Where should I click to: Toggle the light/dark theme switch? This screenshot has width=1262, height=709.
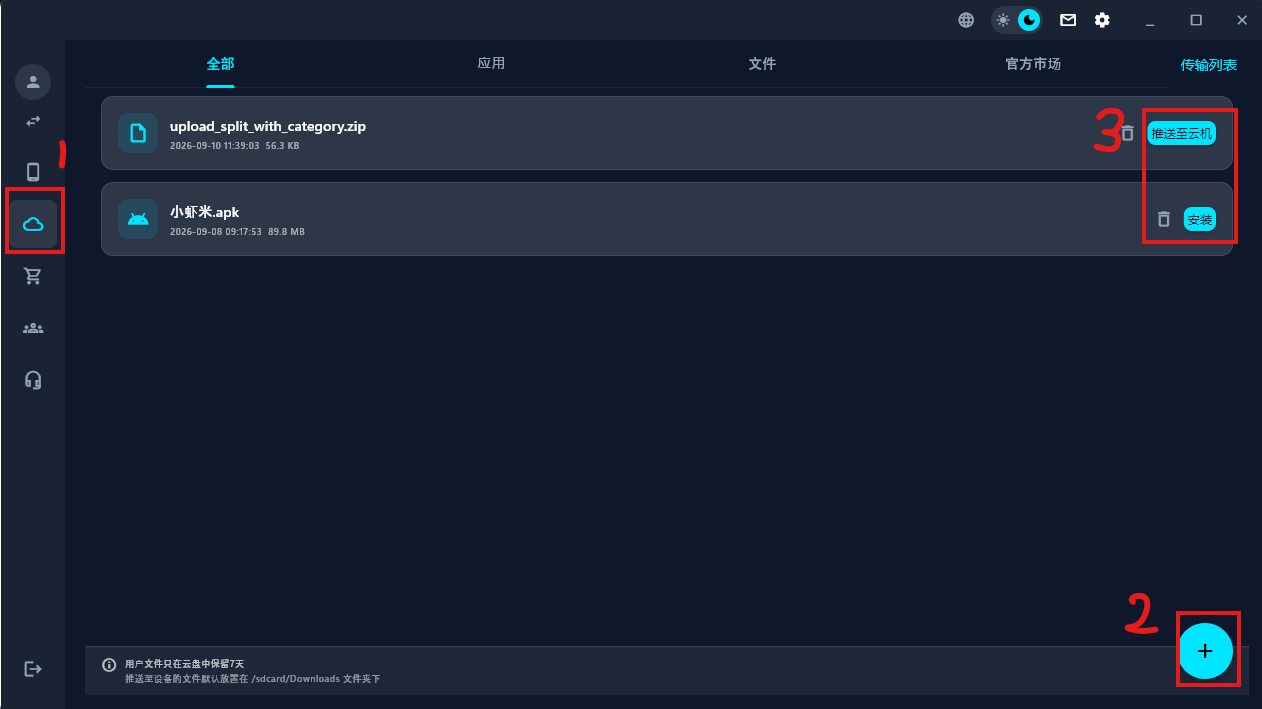click(1016, 20)
